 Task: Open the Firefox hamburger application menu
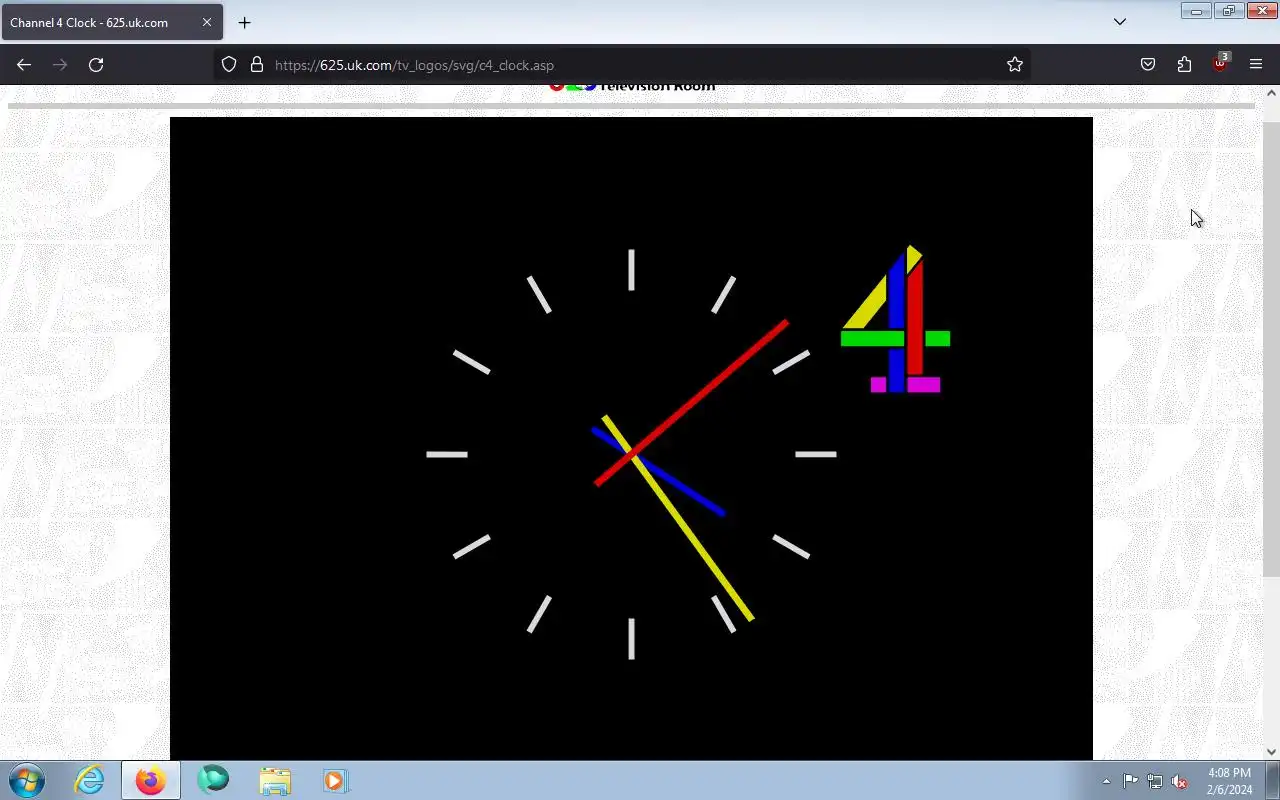[x=1256, y=65]
